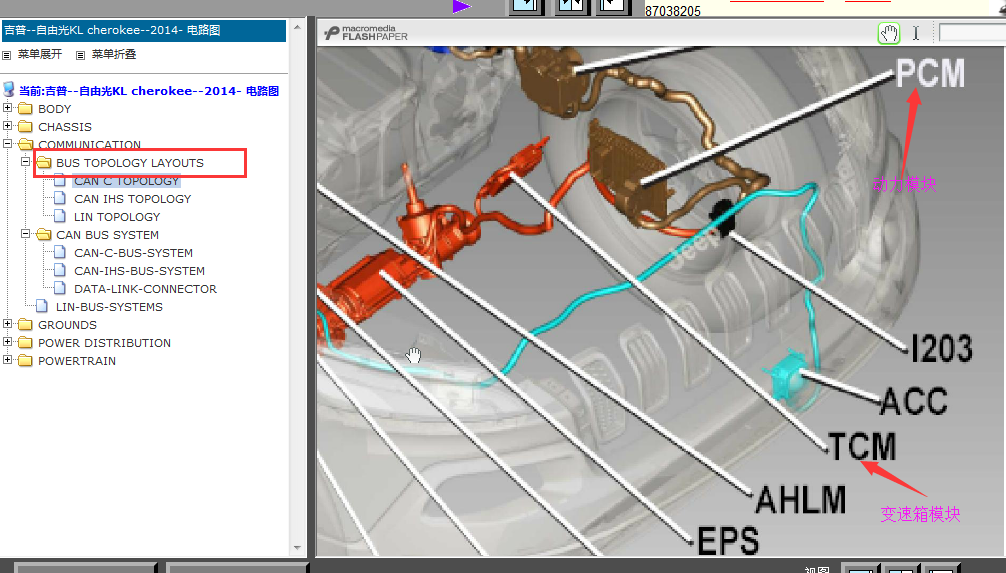Click the POWERTRAIN folder icon
This screenshot has height=573, width=1006.
(x=26, y=360)
